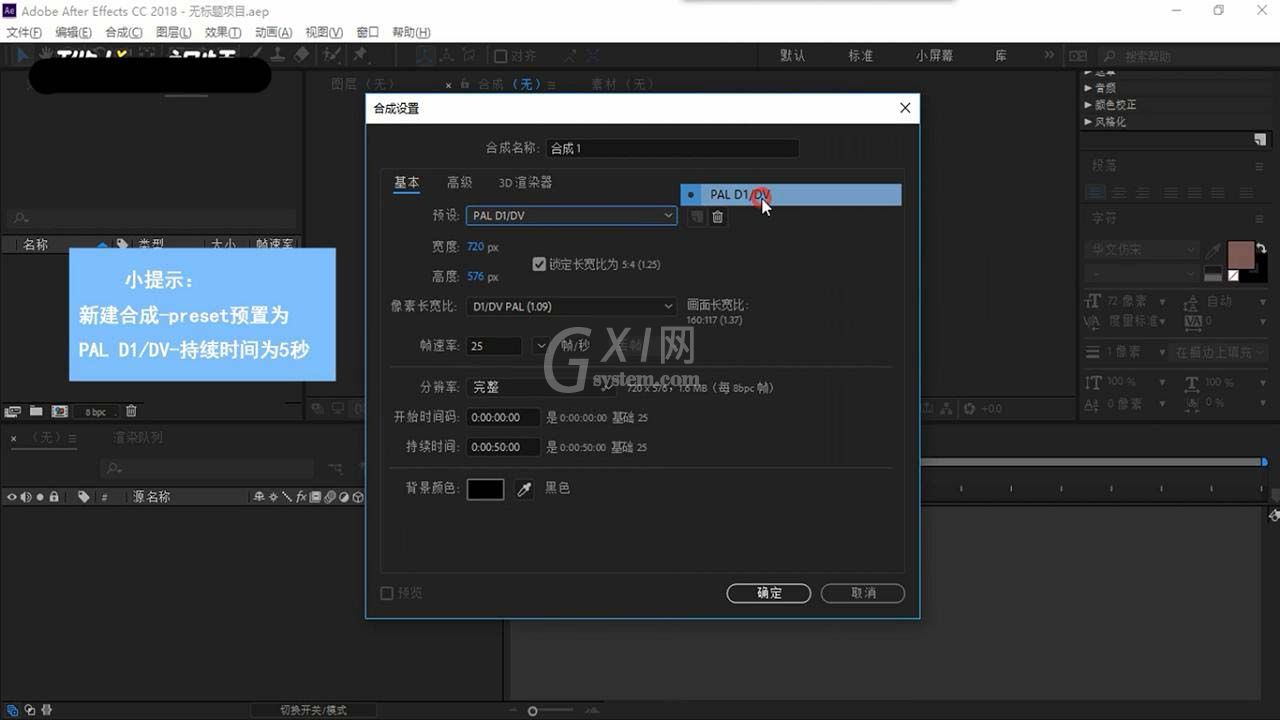Switch to the 3D Renderer tab

(x=525, y=183)
